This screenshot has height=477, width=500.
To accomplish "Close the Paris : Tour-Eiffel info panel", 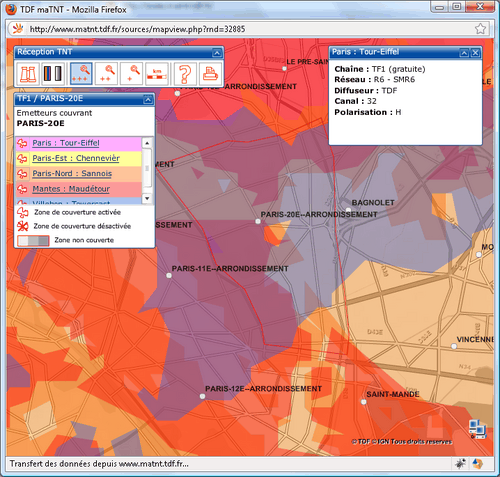I will pos(476,53).
